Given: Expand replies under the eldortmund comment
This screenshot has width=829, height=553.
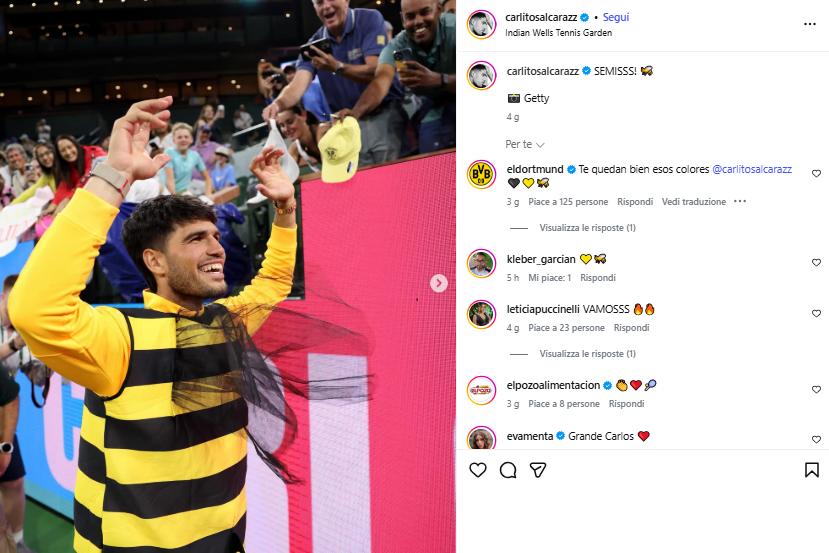Looking at the screenshot, I should [x=587, y=228].
